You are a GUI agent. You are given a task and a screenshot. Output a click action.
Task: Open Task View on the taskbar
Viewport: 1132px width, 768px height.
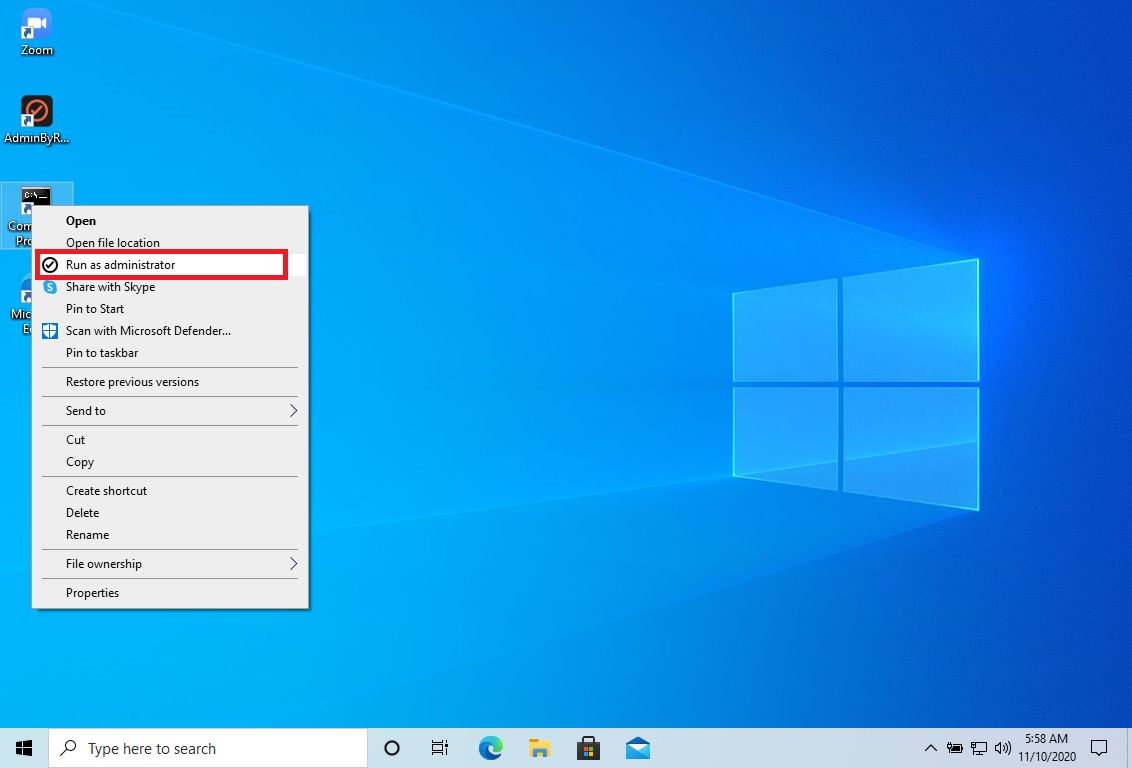(x=440, y=748)
